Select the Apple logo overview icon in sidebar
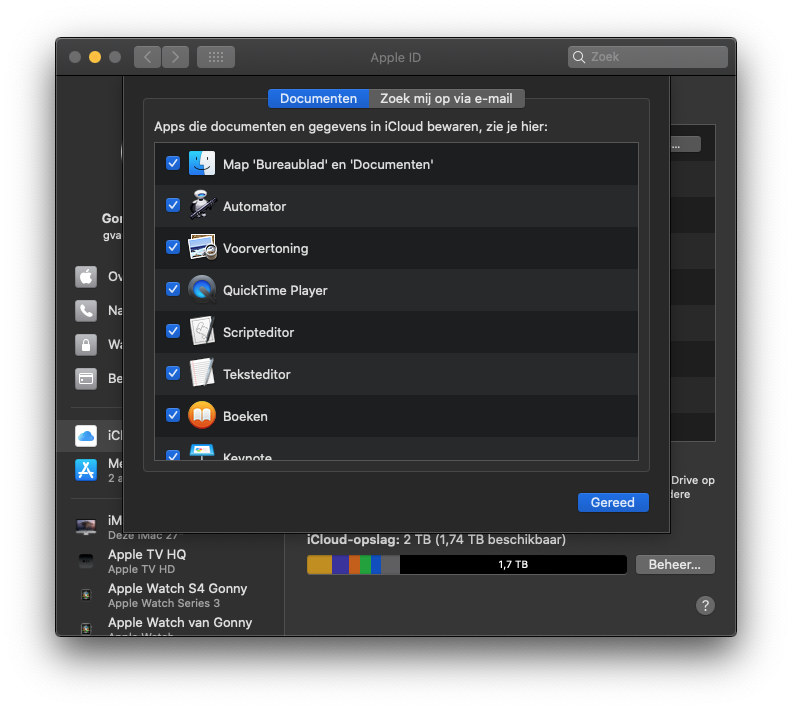Viewport: 792px width, 710px height. click(x=86, y=277)
